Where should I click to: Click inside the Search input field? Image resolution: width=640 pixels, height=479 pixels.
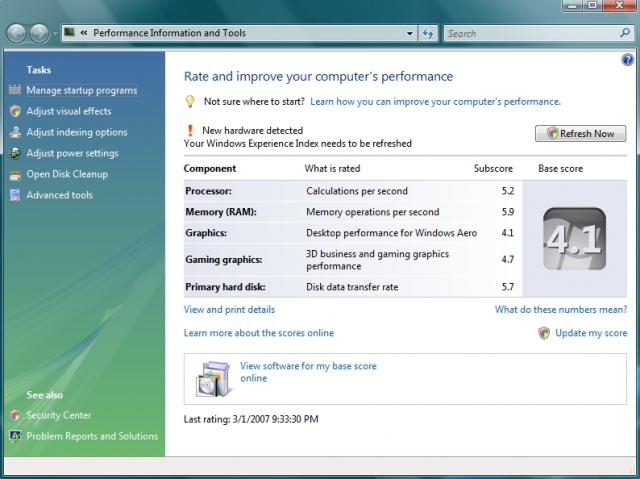tap(531, 33)
